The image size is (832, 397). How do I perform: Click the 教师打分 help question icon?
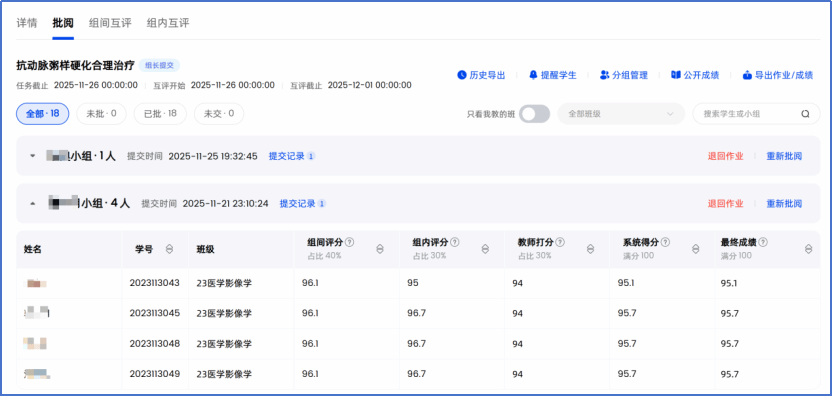coord(560,242)
